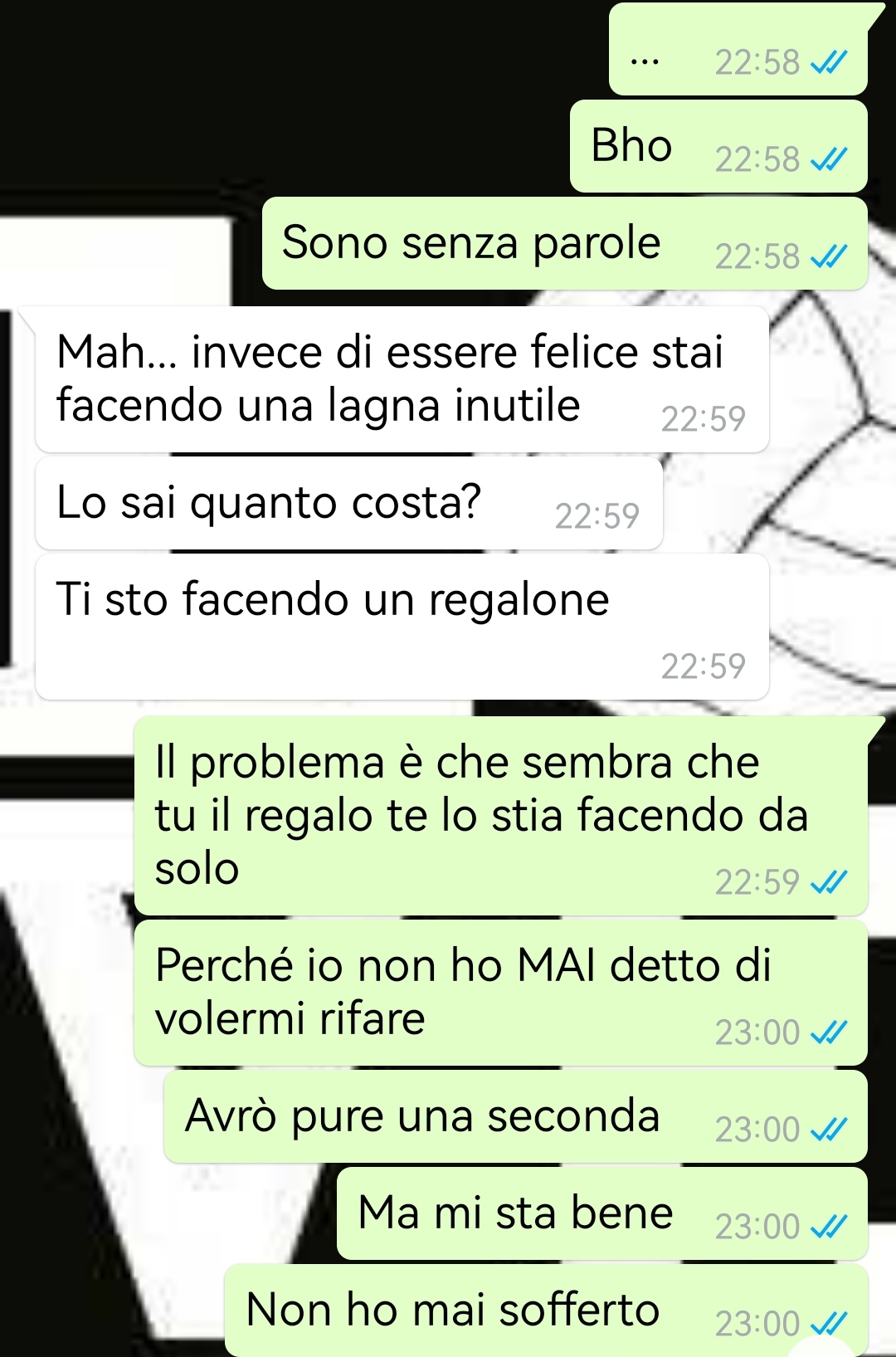Image resolution: width=896 pixels, height=1357 pixels.
Task: Tap the read ticks on "Non ho mai sofferto"
Action: [x=829, y=1323]
